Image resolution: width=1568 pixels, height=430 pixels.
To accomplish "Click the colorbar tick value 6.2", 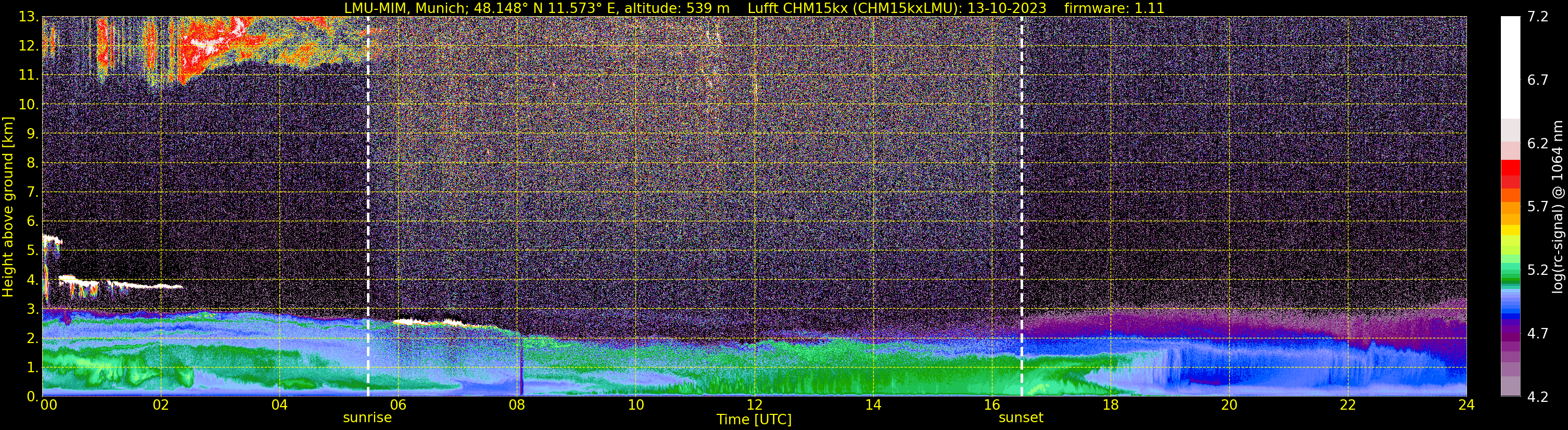I will (1538, 143).
